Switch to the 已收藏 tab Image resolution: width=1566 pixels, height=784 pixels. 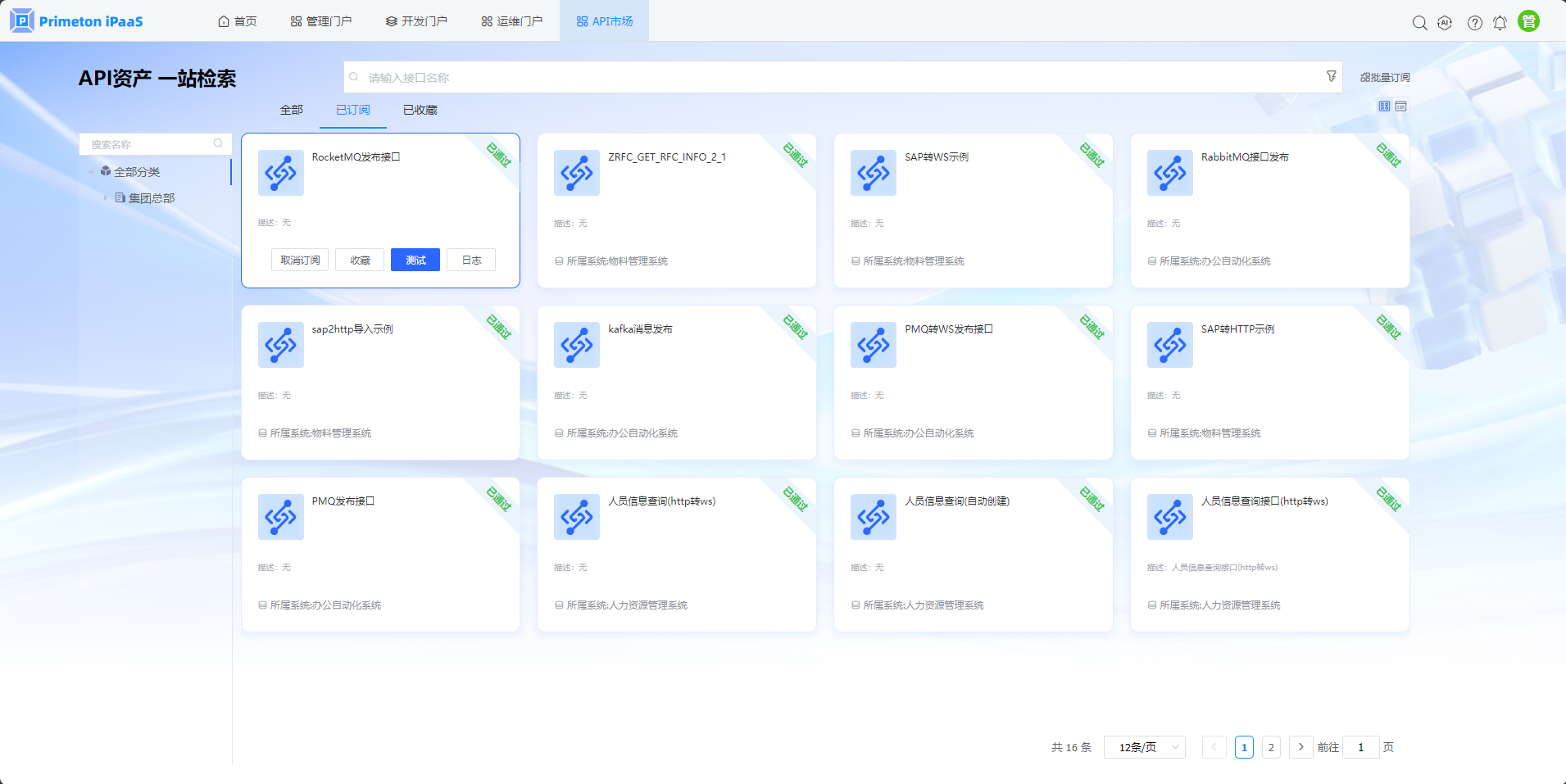click(420, 110)
